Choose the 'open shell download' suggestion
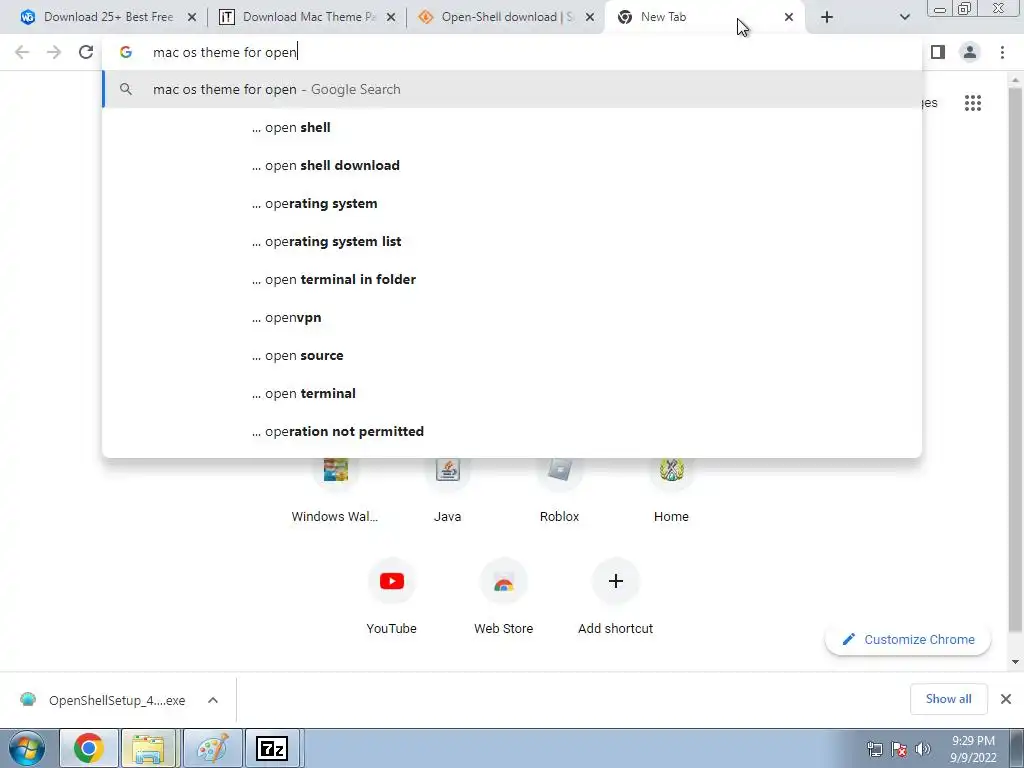Viewport: 1024px width, 768px height. [512, 165]
